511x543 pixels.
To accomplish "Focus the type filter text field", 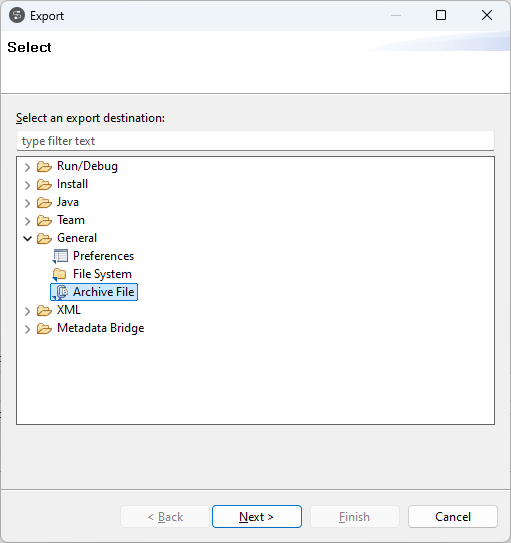I will [x=255, y=141].
